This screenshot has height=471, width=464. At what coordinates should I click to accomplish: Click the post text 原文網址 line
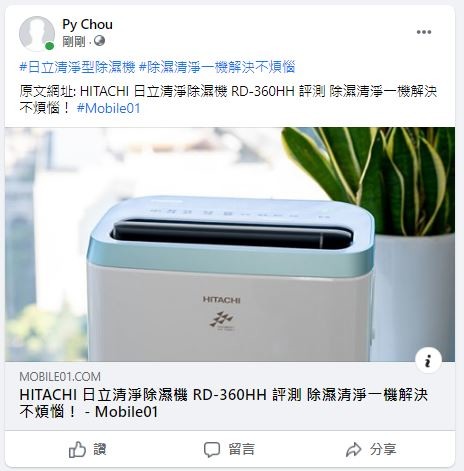(x=228, y=100)
